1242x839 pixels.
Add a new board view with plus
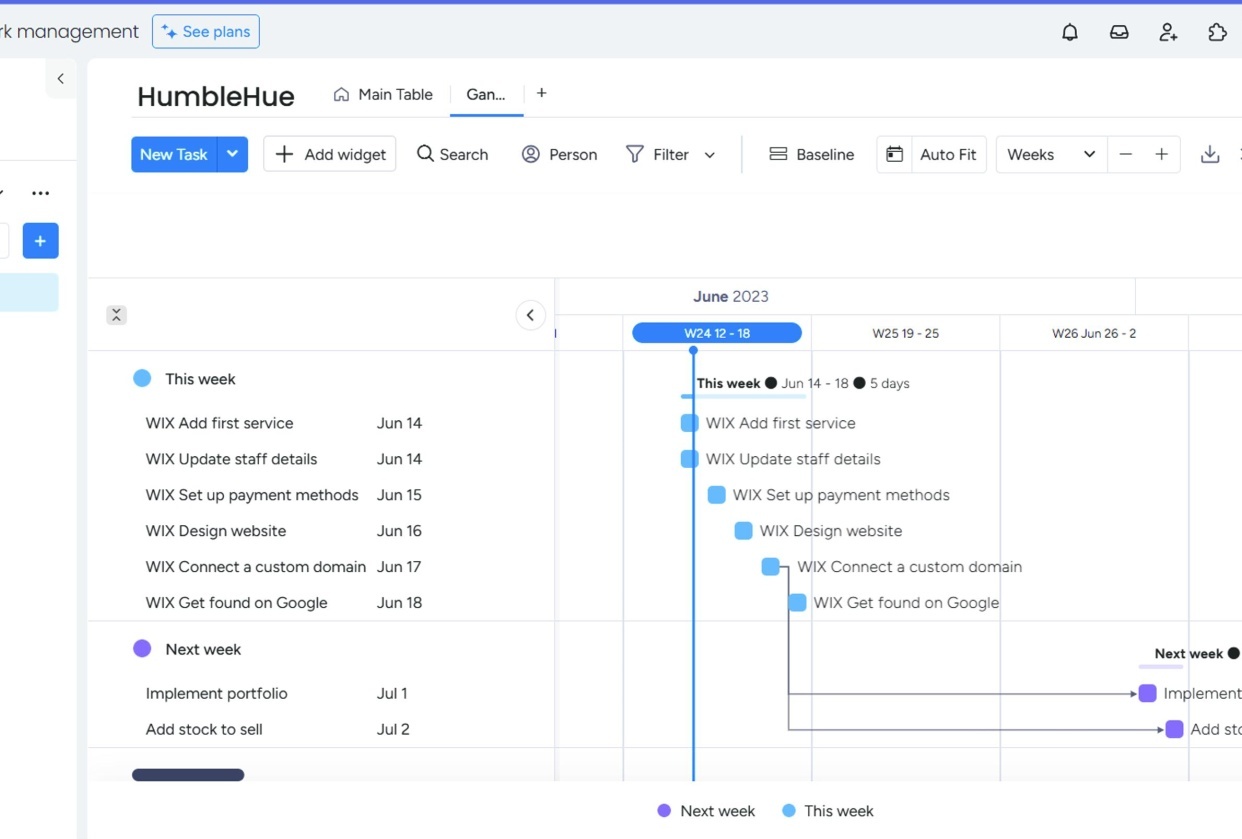point(542,93)
